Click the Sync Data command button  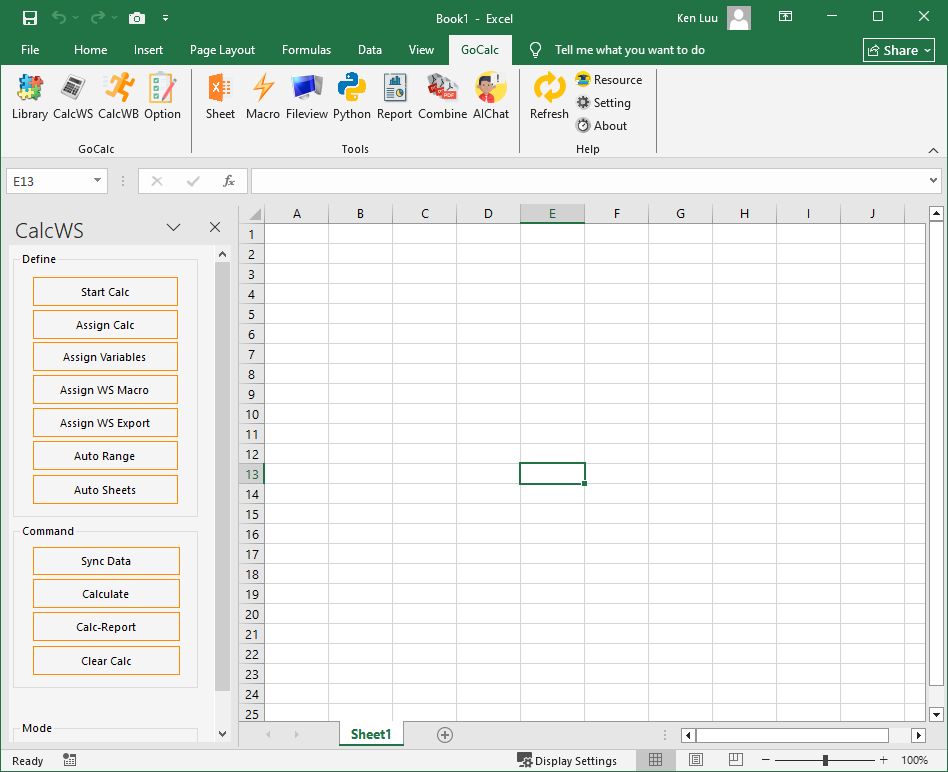click(x=106, y=561)
